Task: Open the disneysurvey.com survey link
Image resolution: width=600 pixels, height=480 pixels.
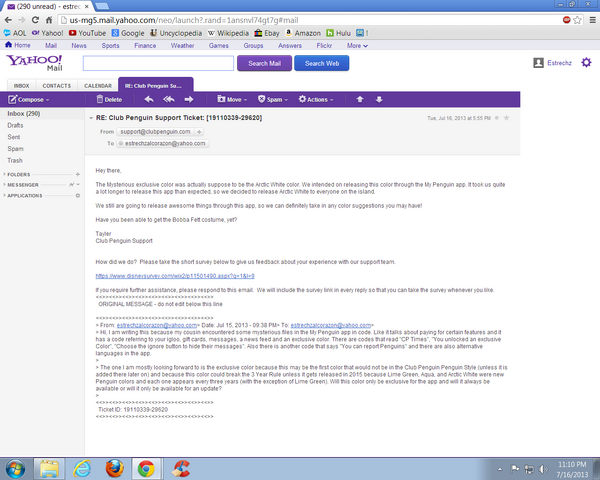Action: point(175,276)
